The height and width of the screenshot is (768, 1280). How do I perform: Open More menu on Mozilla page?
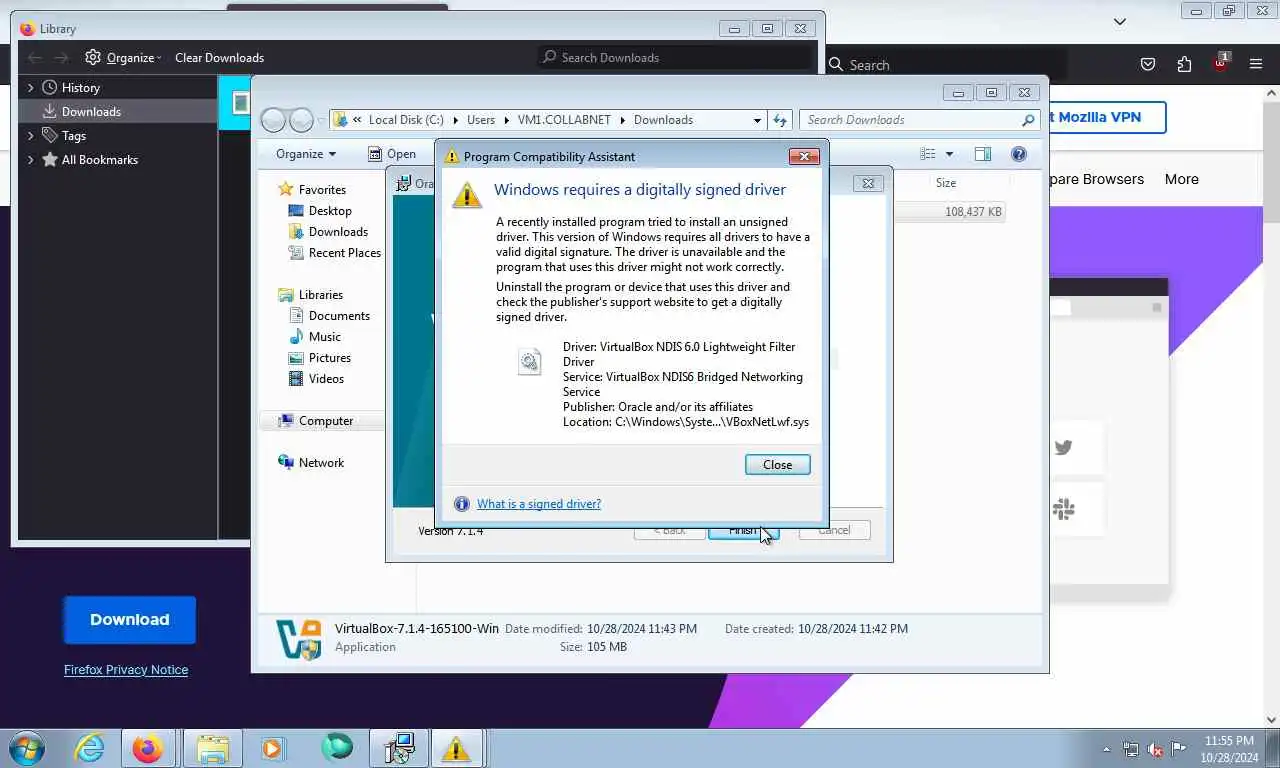1181,179
